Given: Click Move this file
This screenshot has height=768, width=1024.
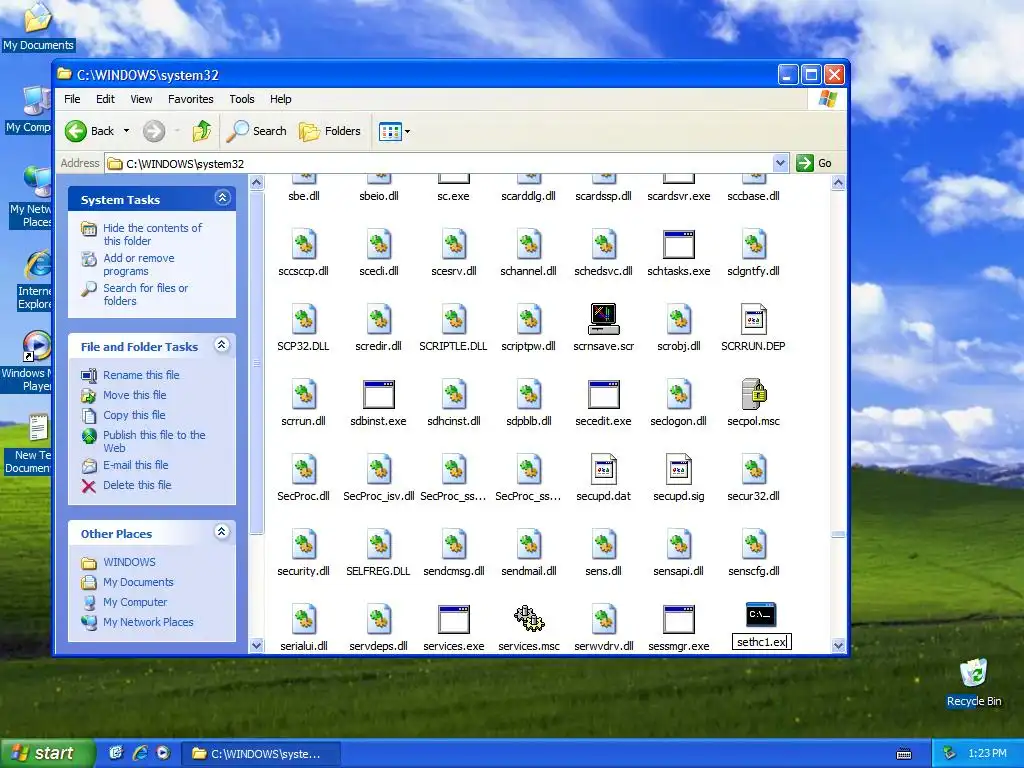Looking at the screenshot, I should (135, 395).
